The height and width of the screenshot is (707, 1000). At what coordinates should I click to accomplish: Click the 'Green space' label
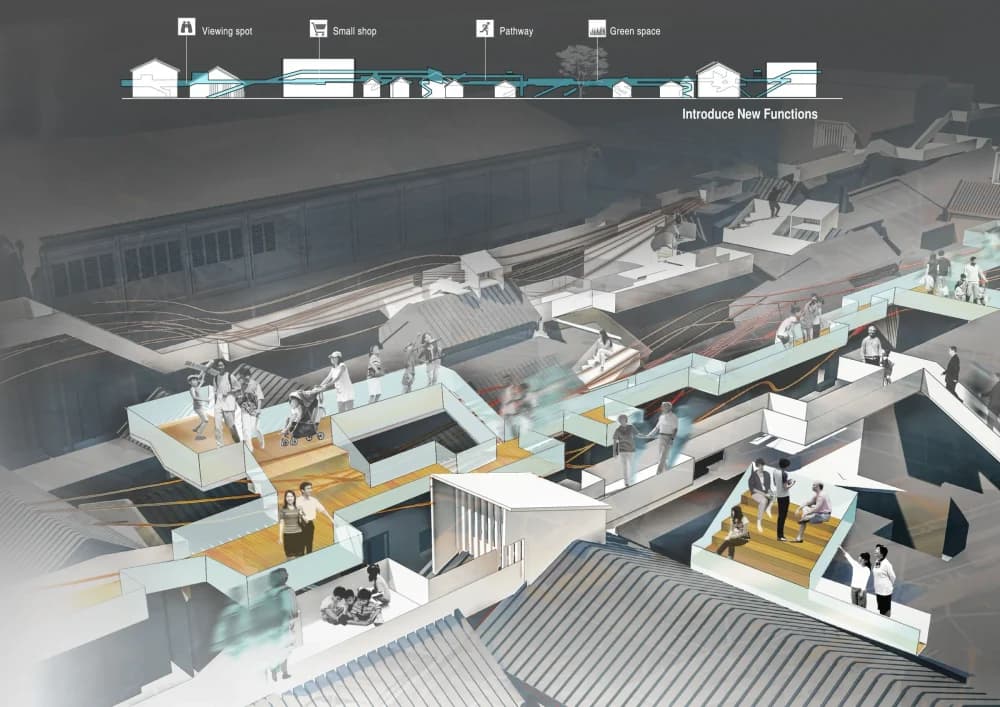coord(635,31)
